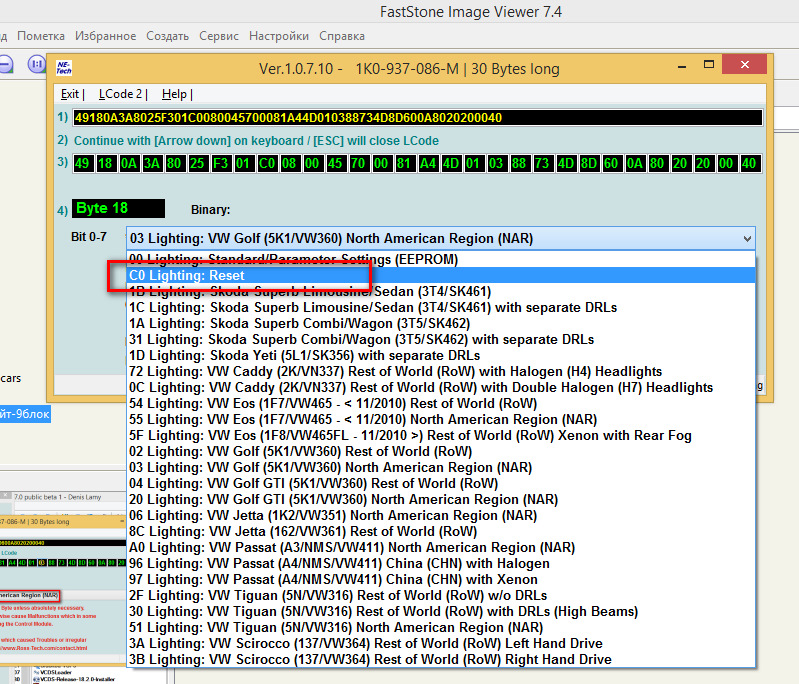Viewport: 799px width, 684px height.
Task: Choose 72 VW Caddy Halogen H4 Headlights
Action: [x=441, y=371]
